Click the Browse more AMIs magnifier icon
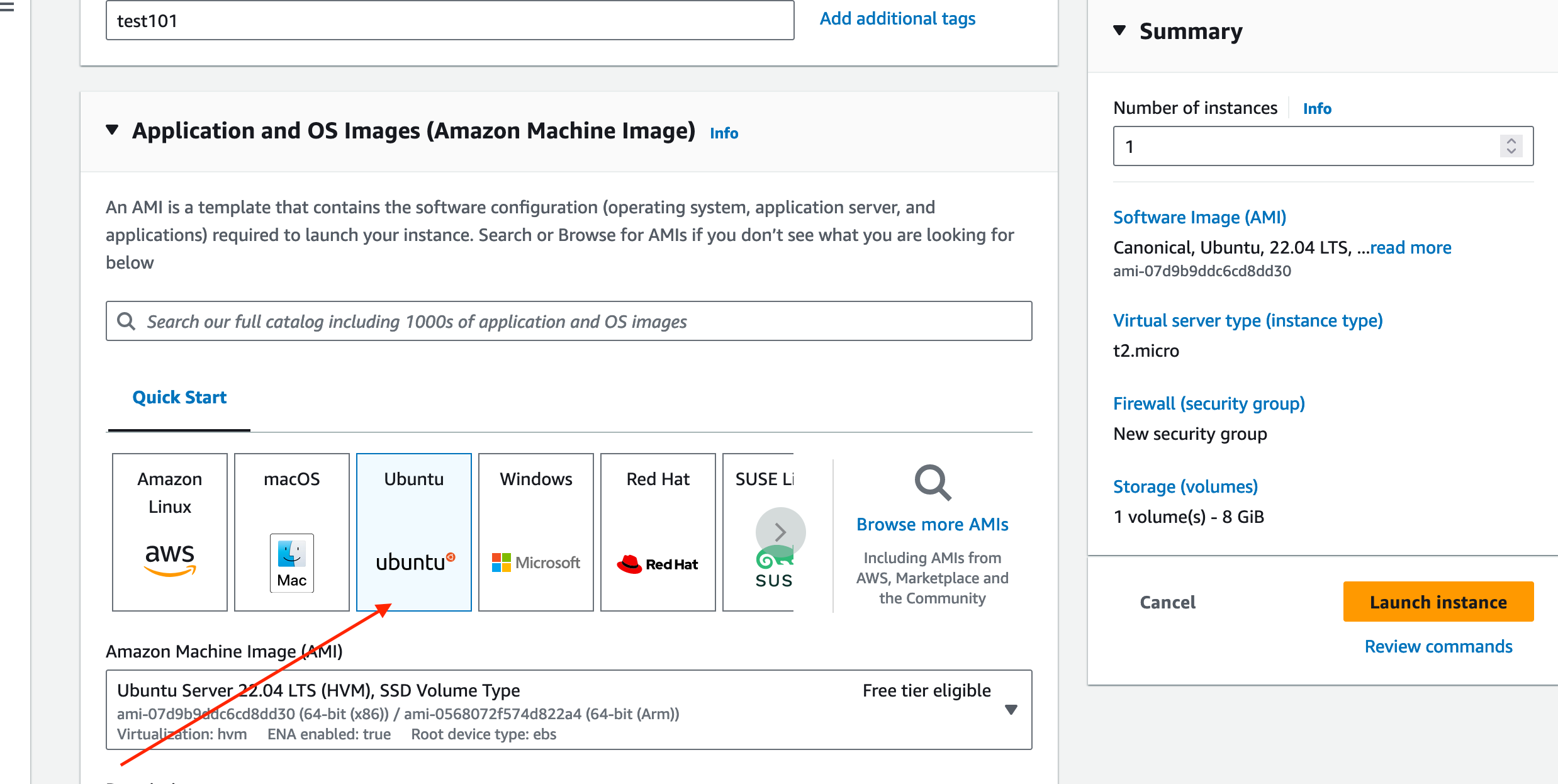Screen dimensions: 1558x784 coord(932,483)
